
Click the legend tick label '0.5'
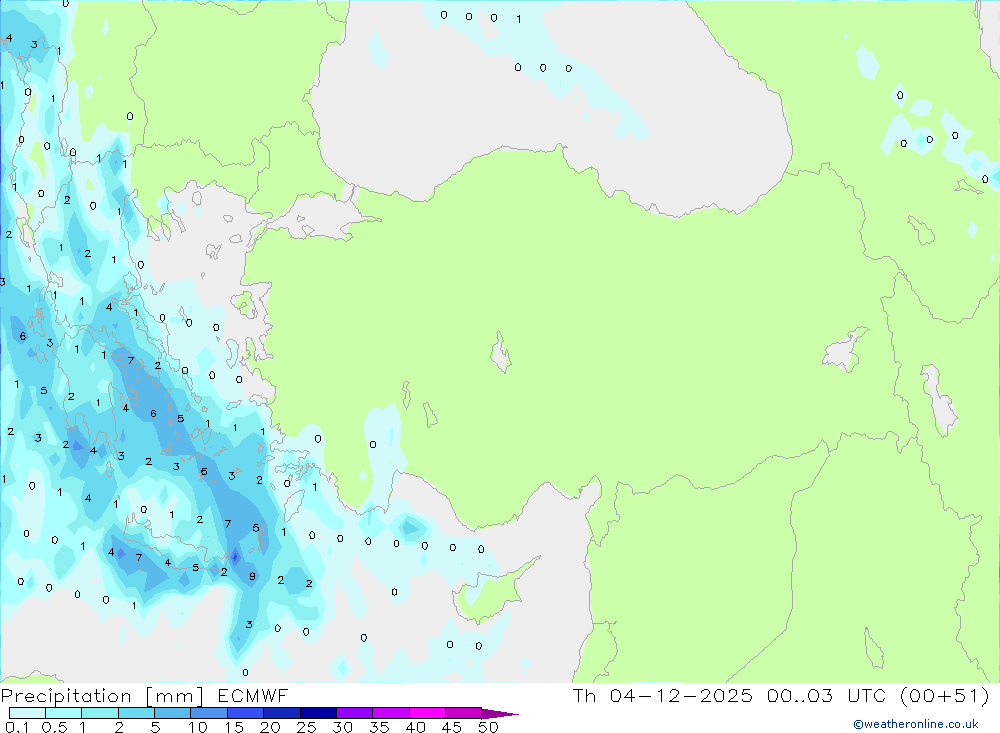(54, 727)
